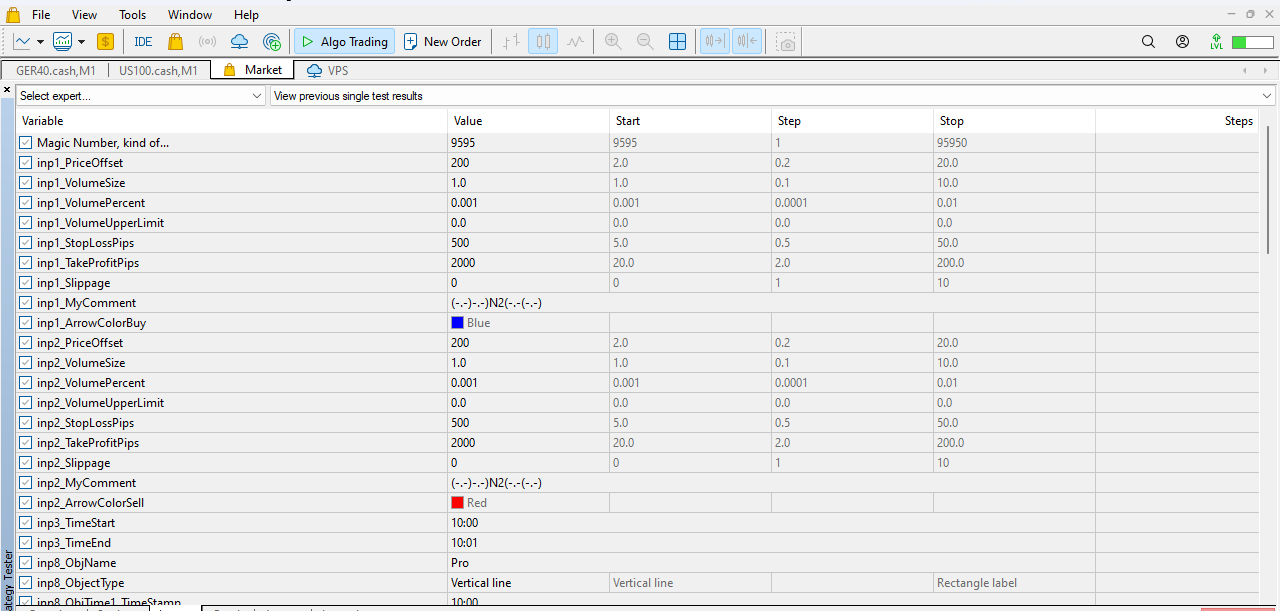Expand the previous single test results dropdown
Image resolution: width=1280 pixels, height=611 pixels.
(1268, 95)
